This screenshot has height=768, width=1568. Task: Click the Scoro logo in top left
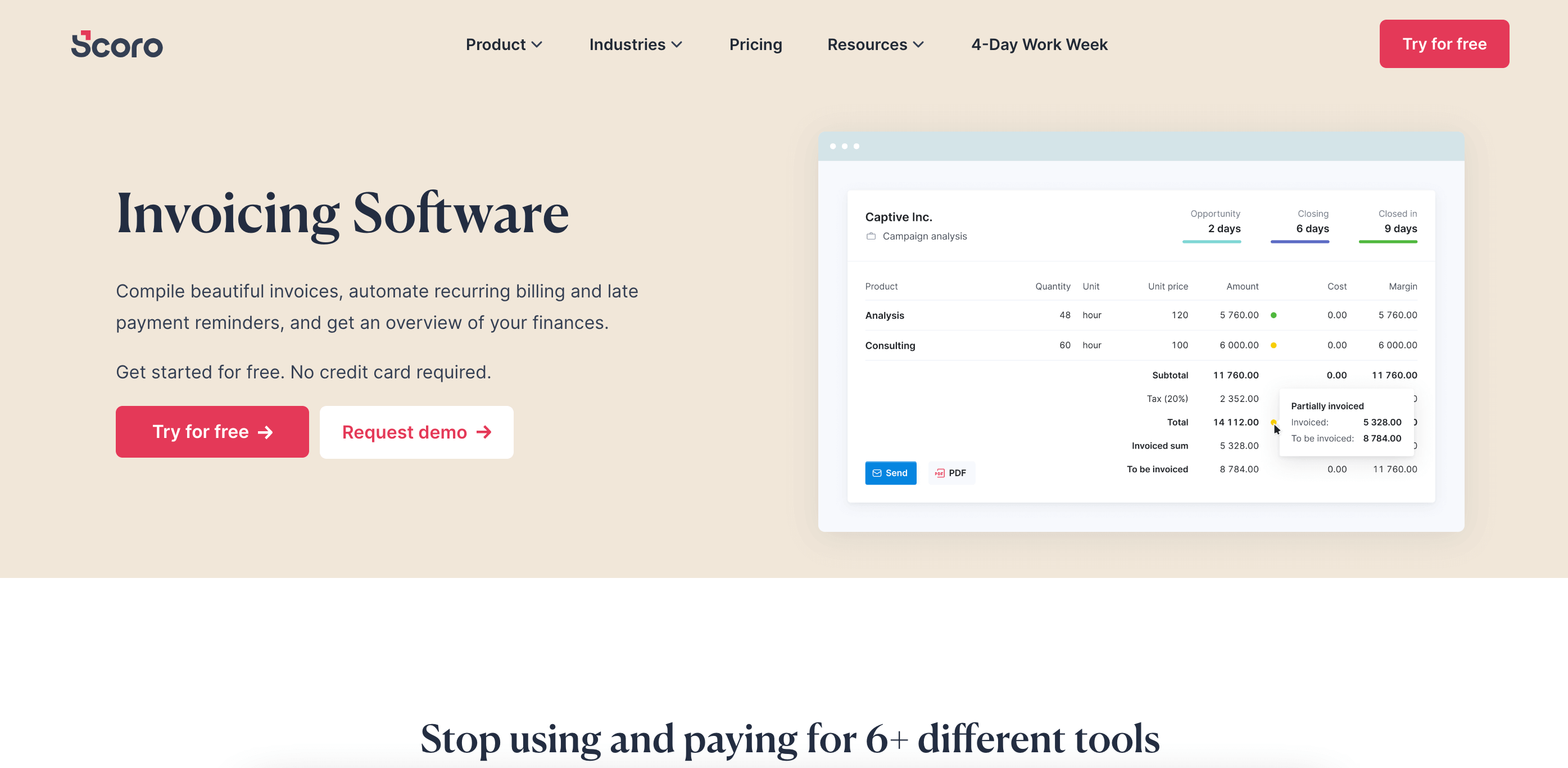click(x=117, y=44)
